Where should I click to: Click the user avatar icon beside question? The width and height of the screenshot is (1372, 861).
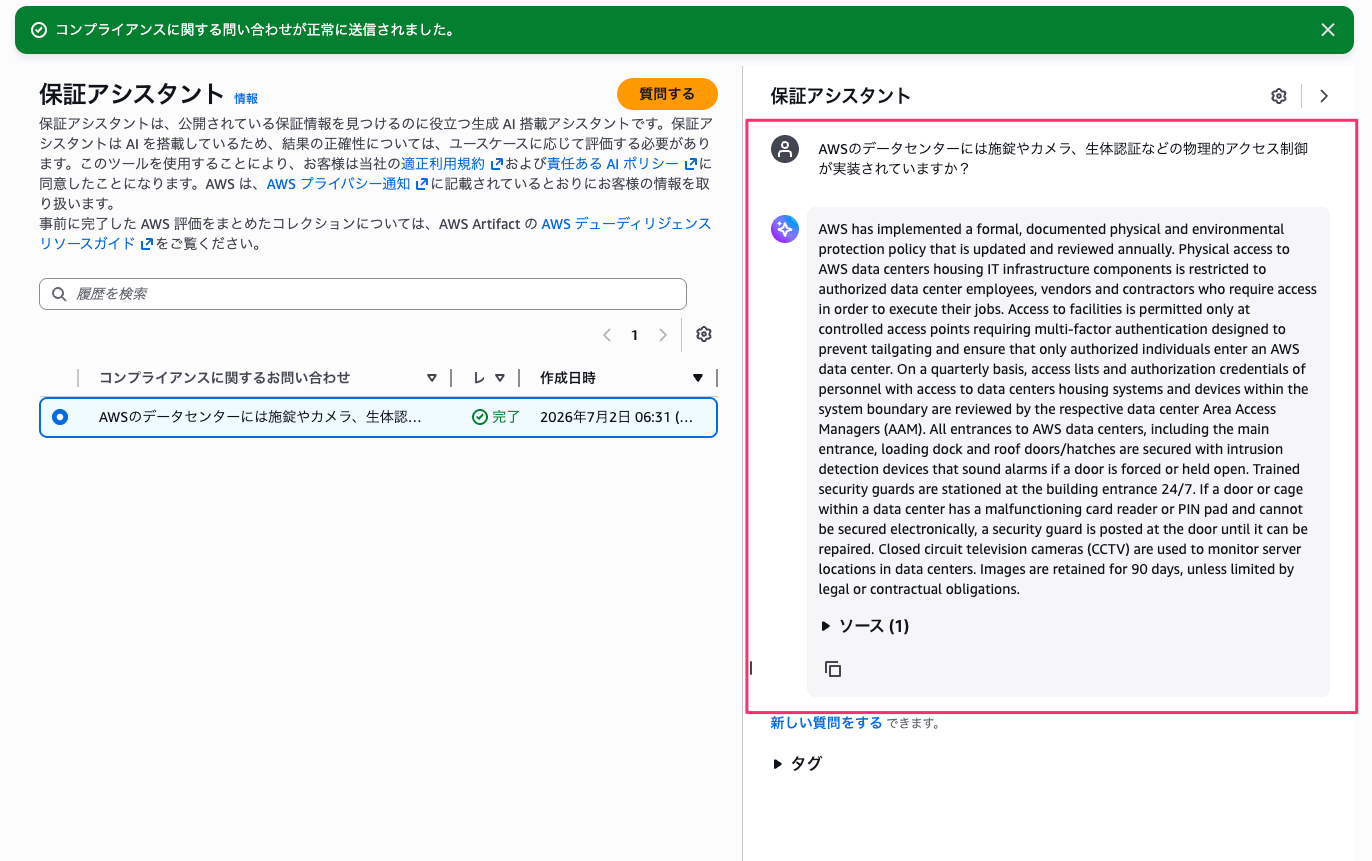pyautogui.click(x=785, y=149)
